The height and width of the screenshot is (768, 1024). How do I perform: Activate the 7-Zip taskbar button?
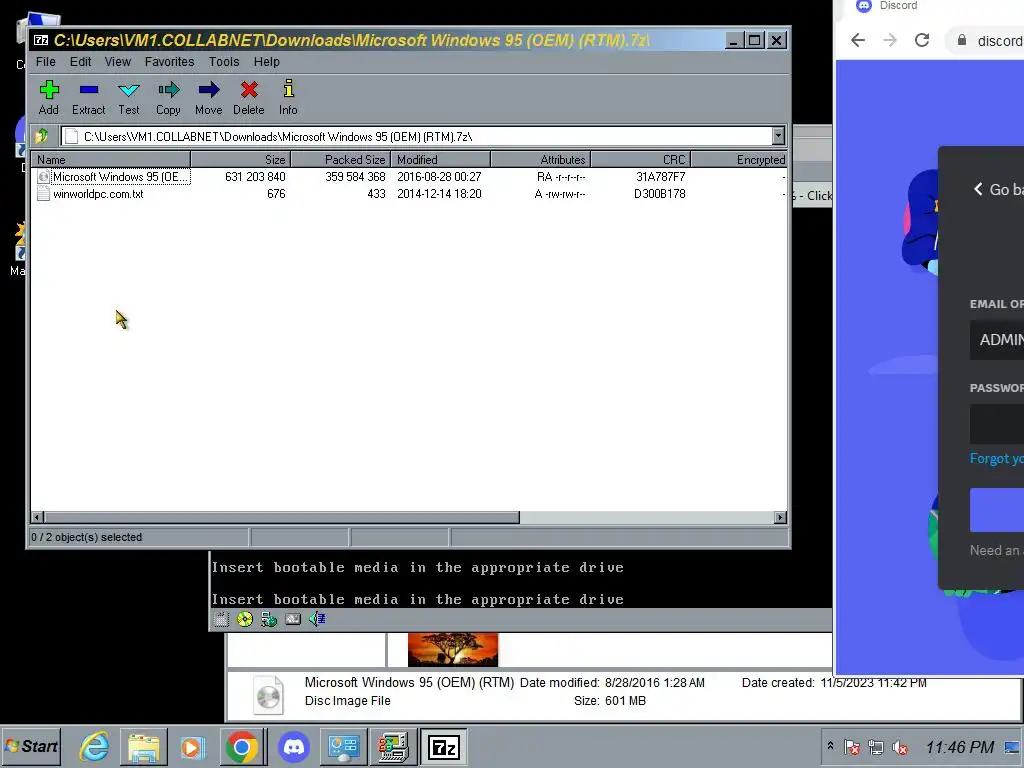444,746
